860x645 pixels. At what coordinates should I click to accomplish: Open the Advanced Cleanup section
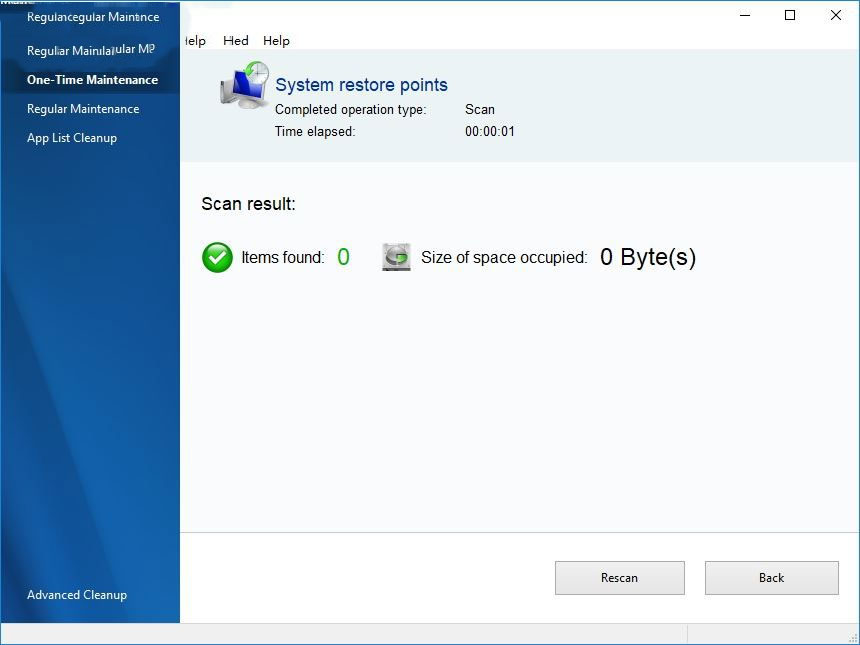tap(77, 595)
